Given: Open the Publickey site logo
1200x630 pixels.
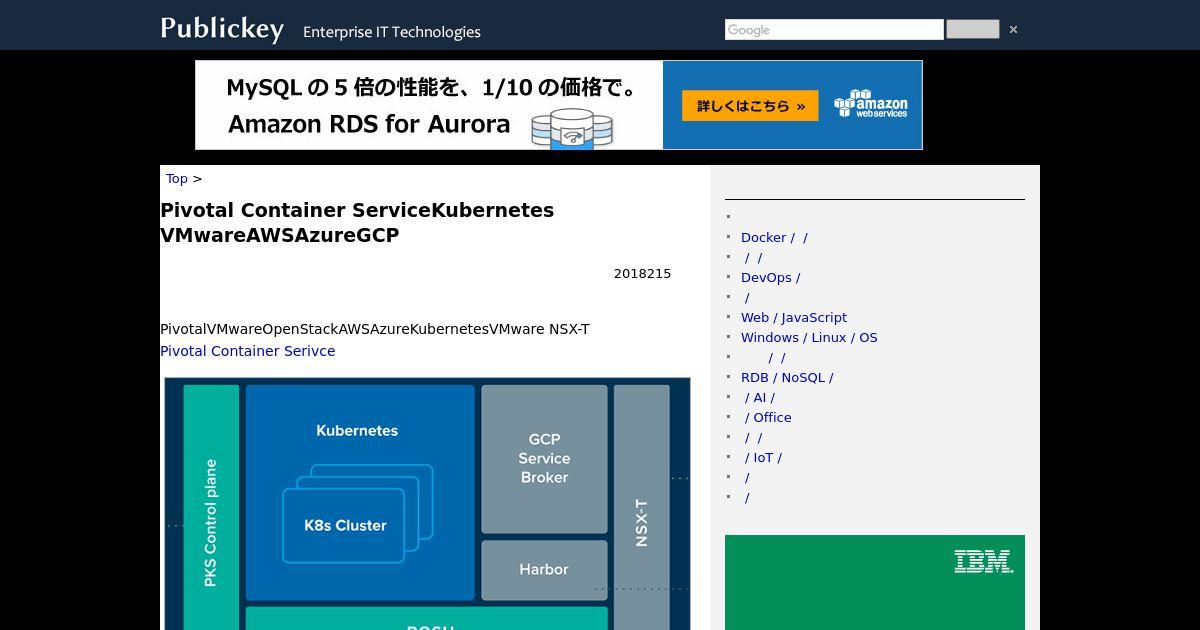Looking at the screenshot, I should [x=222, y=28].
